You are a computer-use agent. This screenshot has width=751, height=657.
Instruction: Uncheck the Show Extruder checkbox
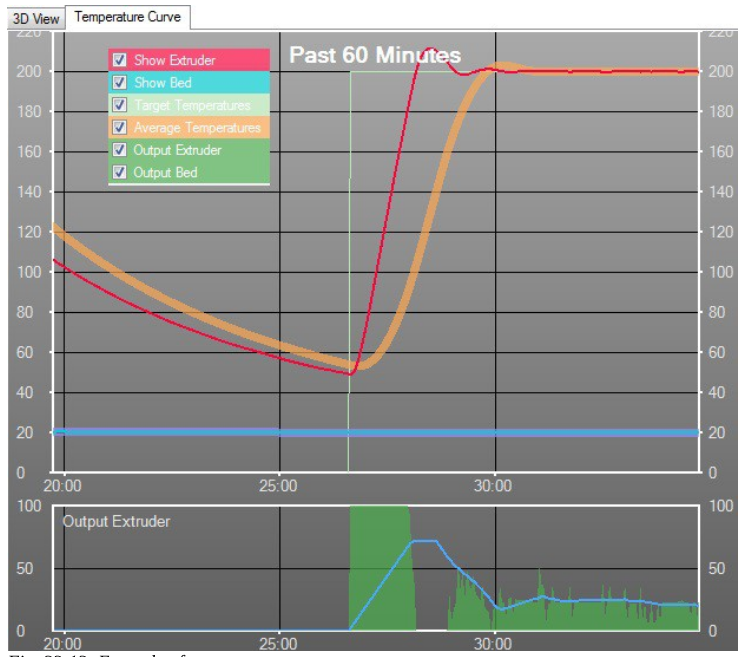120,60
